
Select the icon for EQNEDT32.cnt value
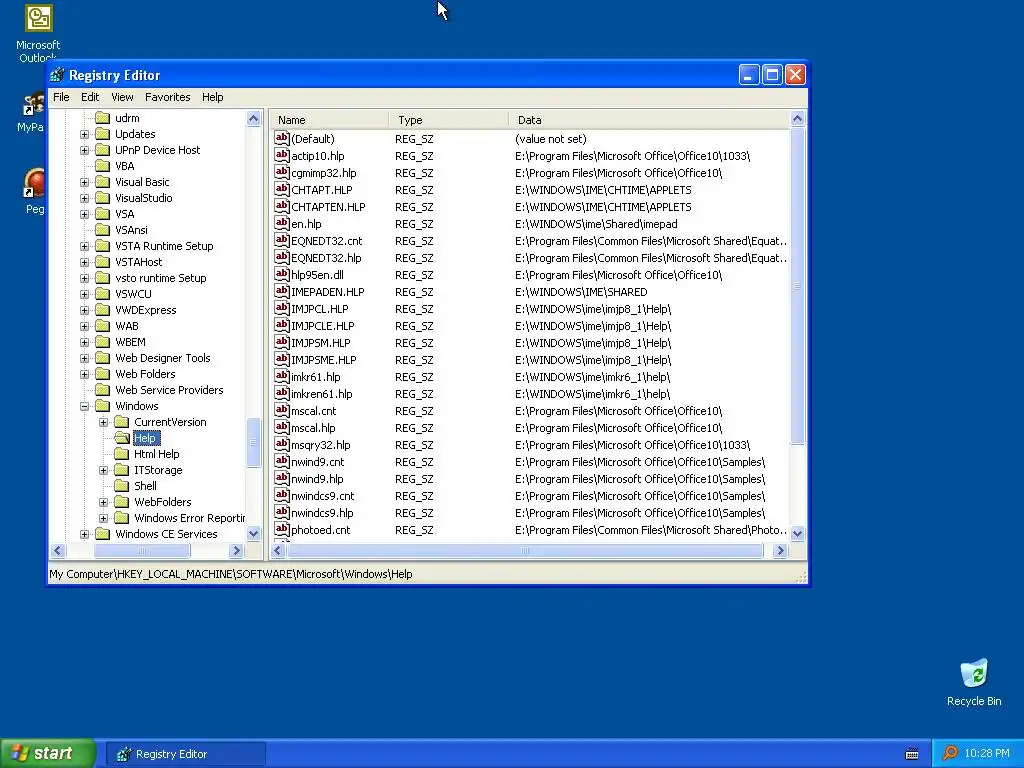click(x=281, y=240)
